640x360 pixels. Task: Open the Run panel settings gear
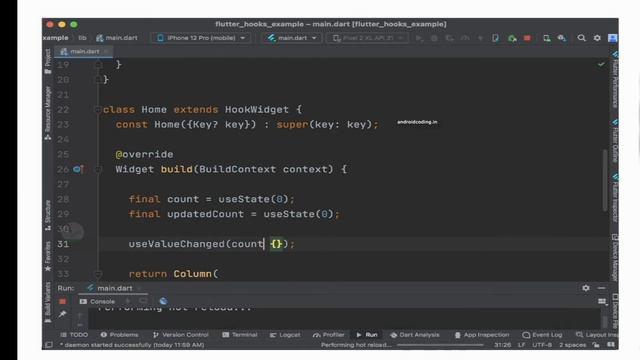[586, 288]
